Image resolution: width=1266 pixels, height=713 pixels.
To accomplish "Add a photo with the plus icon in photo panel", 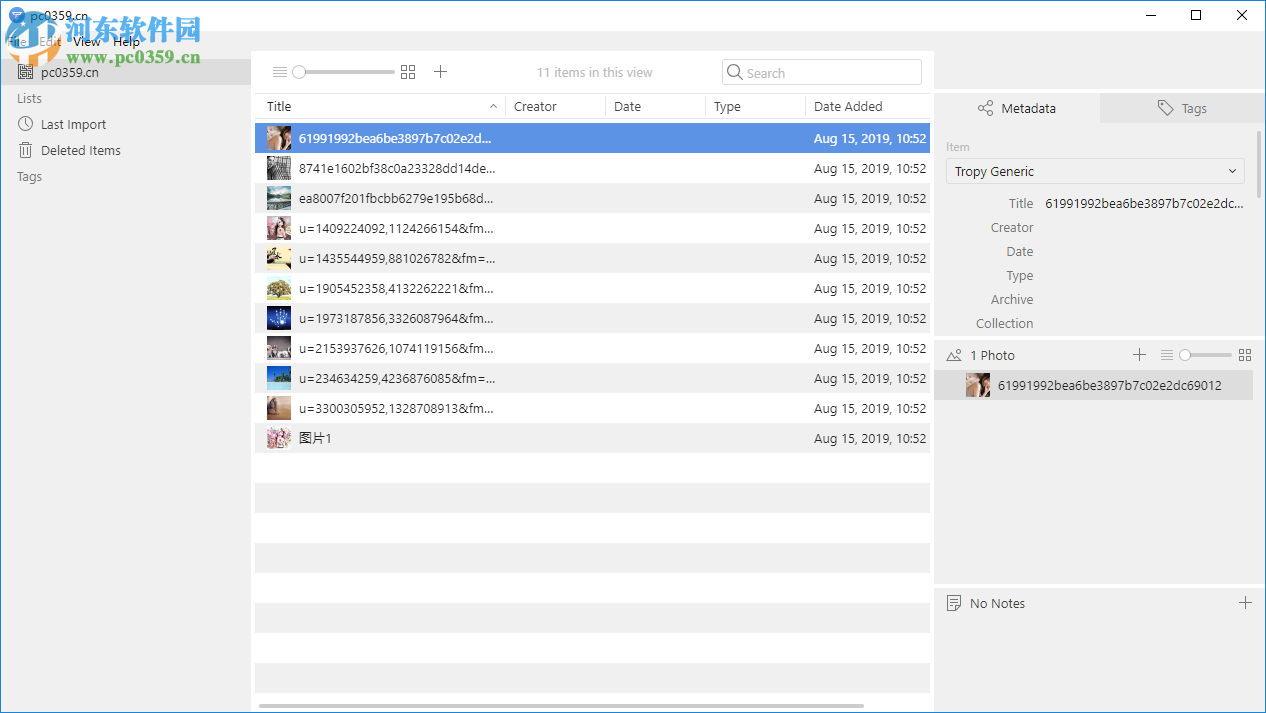I will (x=1139, y=355).
